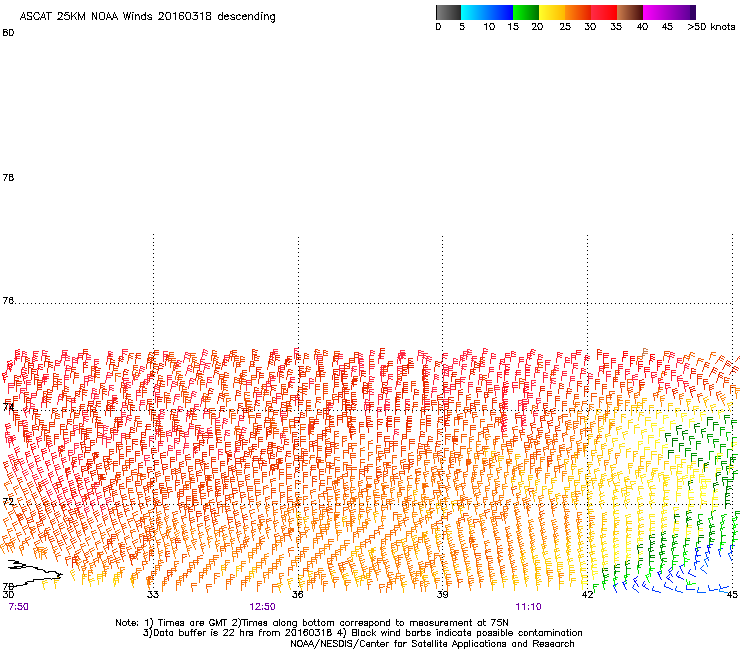
Task: Pick the red 30-35 knots legend color
Action: coord(604,12)
